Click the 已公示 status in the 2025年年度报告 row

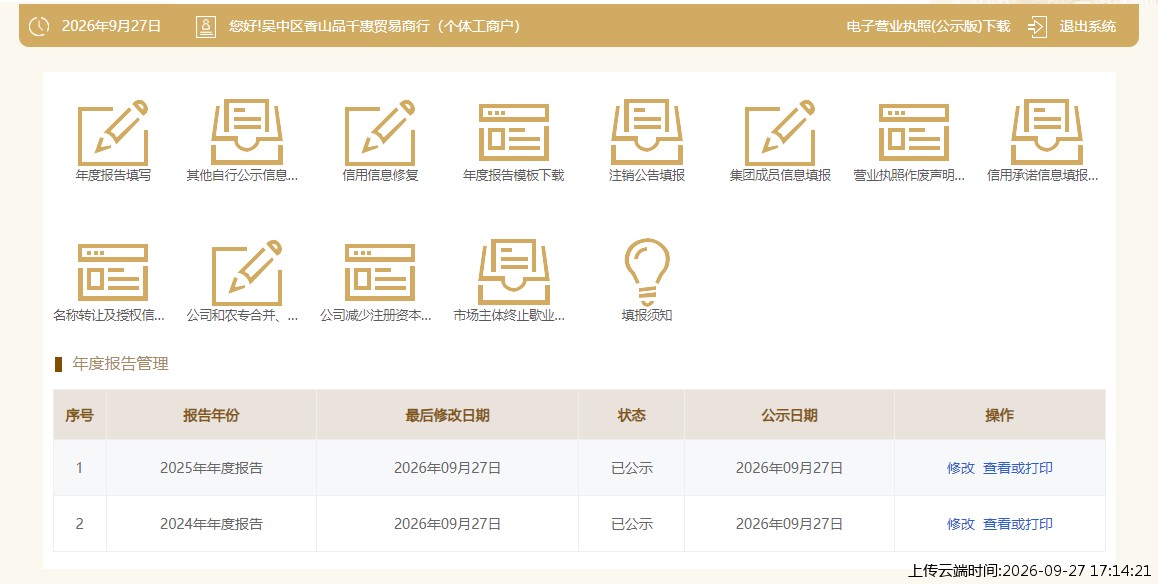(632, 468)
